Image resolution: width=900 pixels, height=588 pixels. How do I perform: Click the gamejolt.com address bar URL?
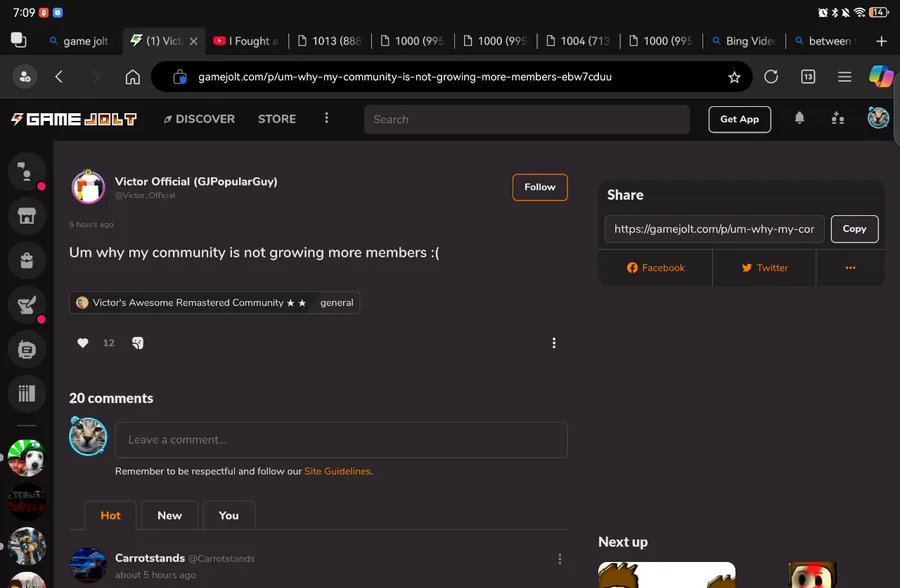coord(405,77)
